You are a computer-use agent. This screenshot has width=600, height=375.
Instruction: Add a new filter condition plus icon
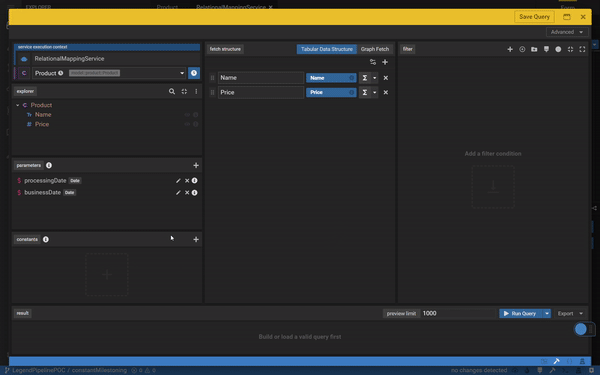[x=510, y=49]
